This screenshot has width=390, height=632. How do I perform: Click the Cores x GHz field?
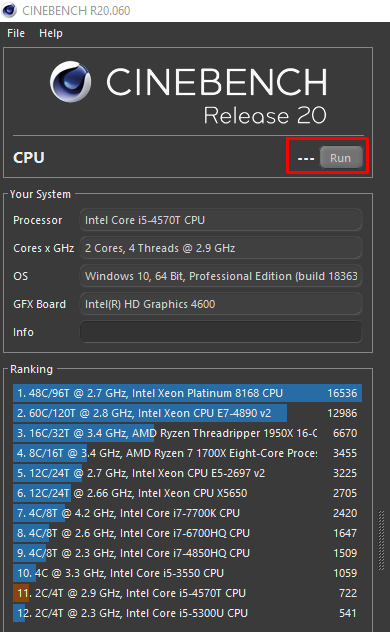click(x=221, y=248)
